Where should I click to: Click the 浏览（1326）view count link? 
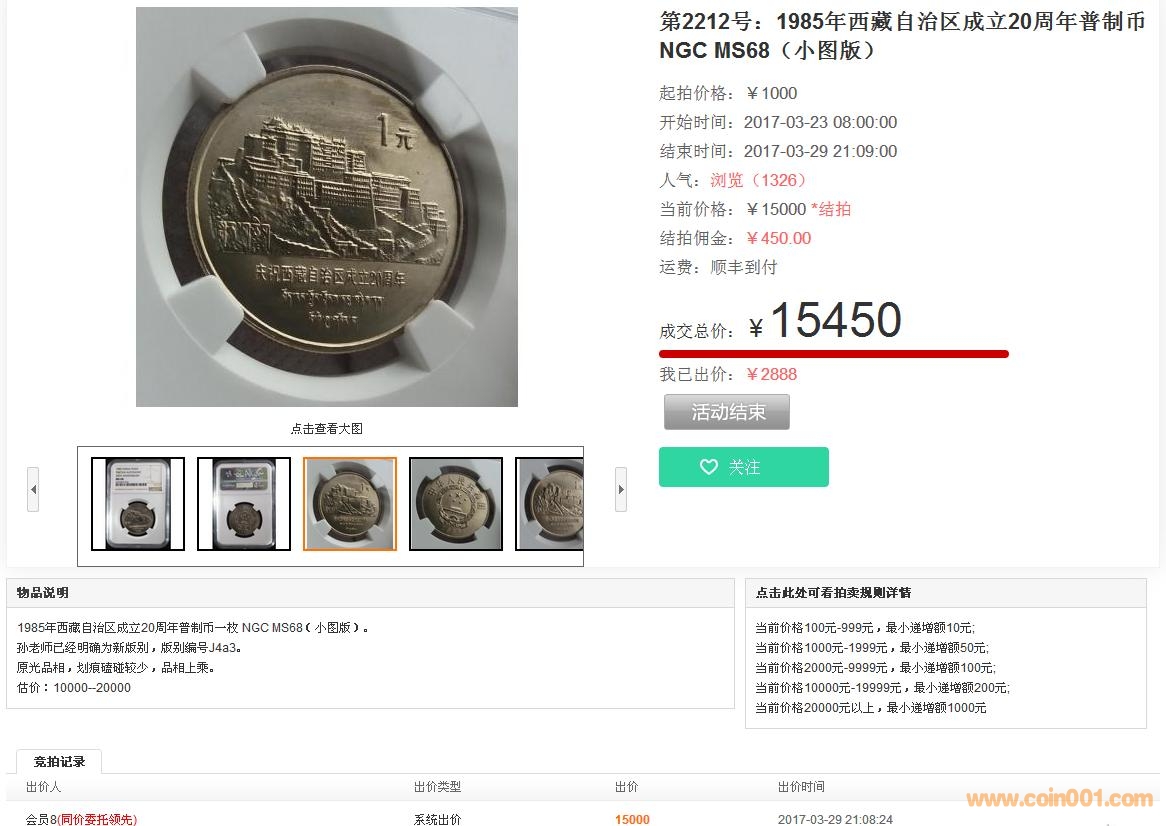pyautogui.click(x=758, y=180)
